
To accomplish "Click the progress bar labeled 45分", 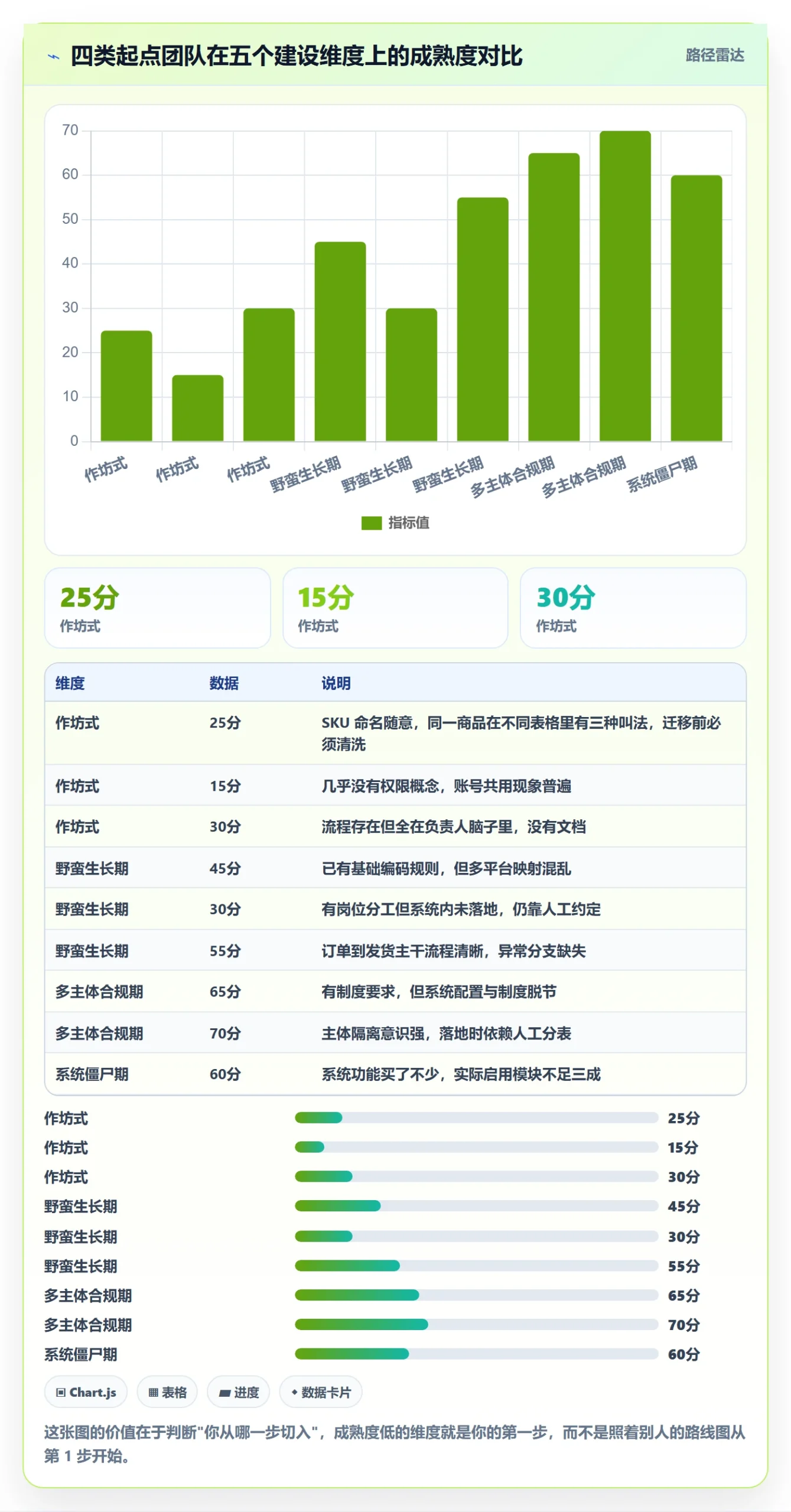I will [477, 1206].
